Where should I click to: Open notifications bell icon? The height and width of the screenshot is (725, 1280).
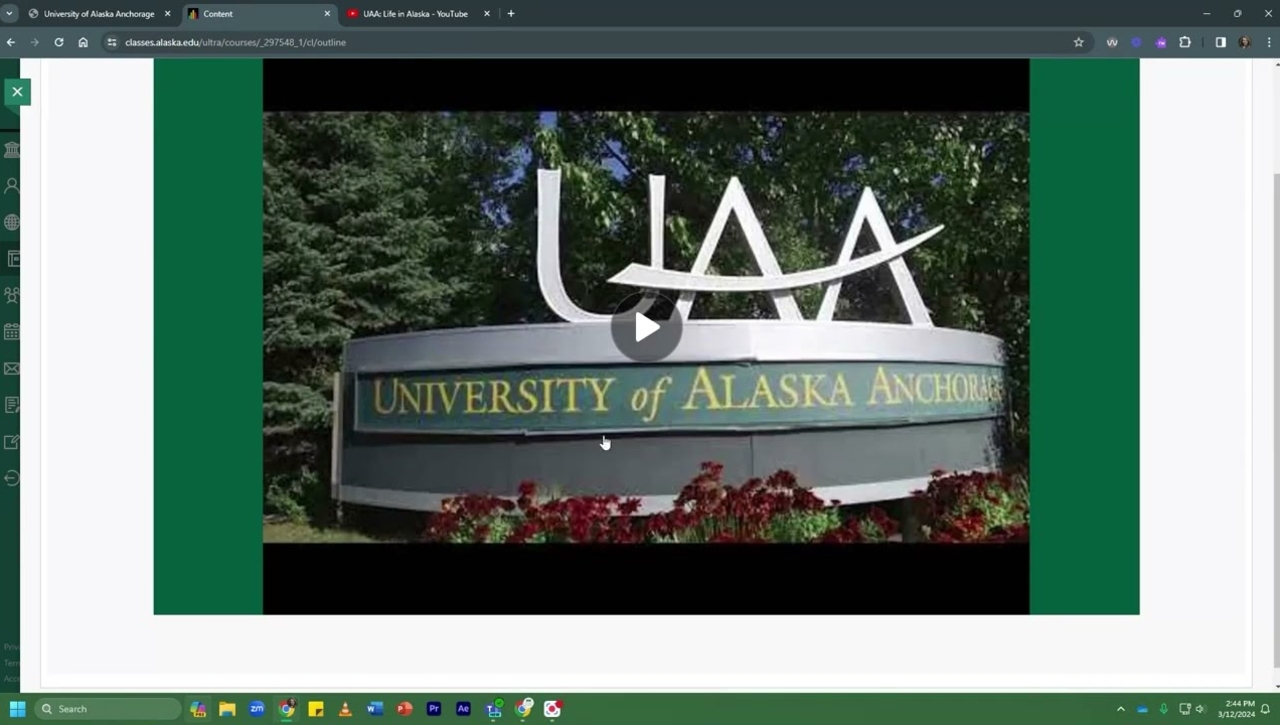(x=1265, y=709)
